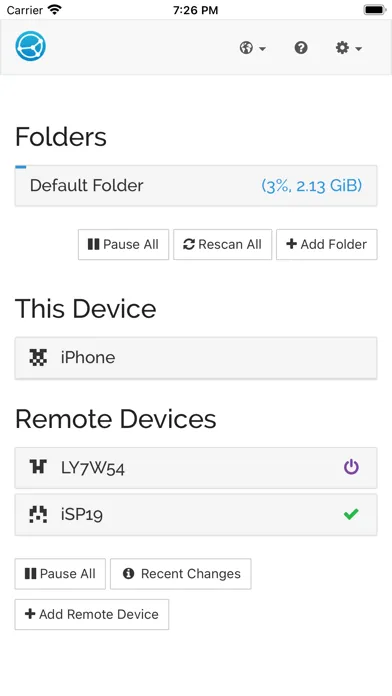Expand the iSP19 remote device
Viewport: 392px width, 696px height.
point(196,515)
